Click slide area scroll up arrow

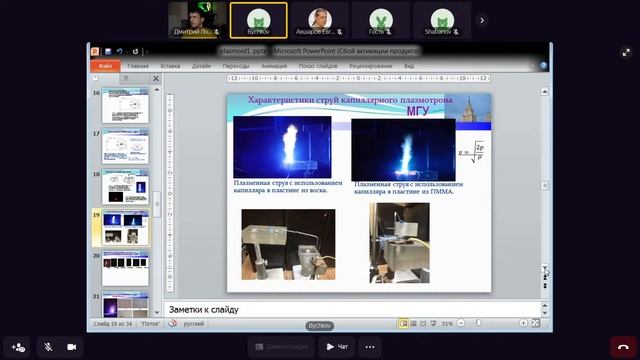click(544, 91)
